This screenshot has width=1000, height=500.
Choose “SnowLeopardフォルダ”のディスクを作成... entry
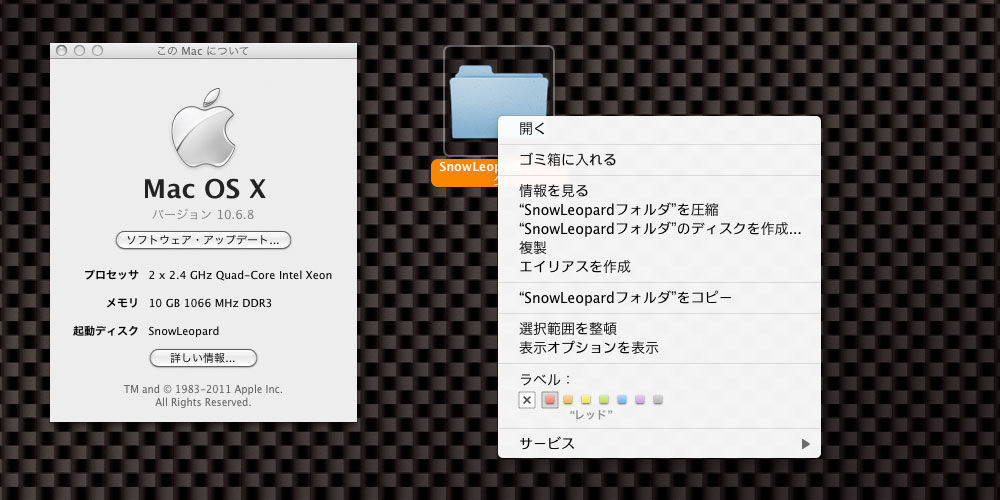point(659,228)
